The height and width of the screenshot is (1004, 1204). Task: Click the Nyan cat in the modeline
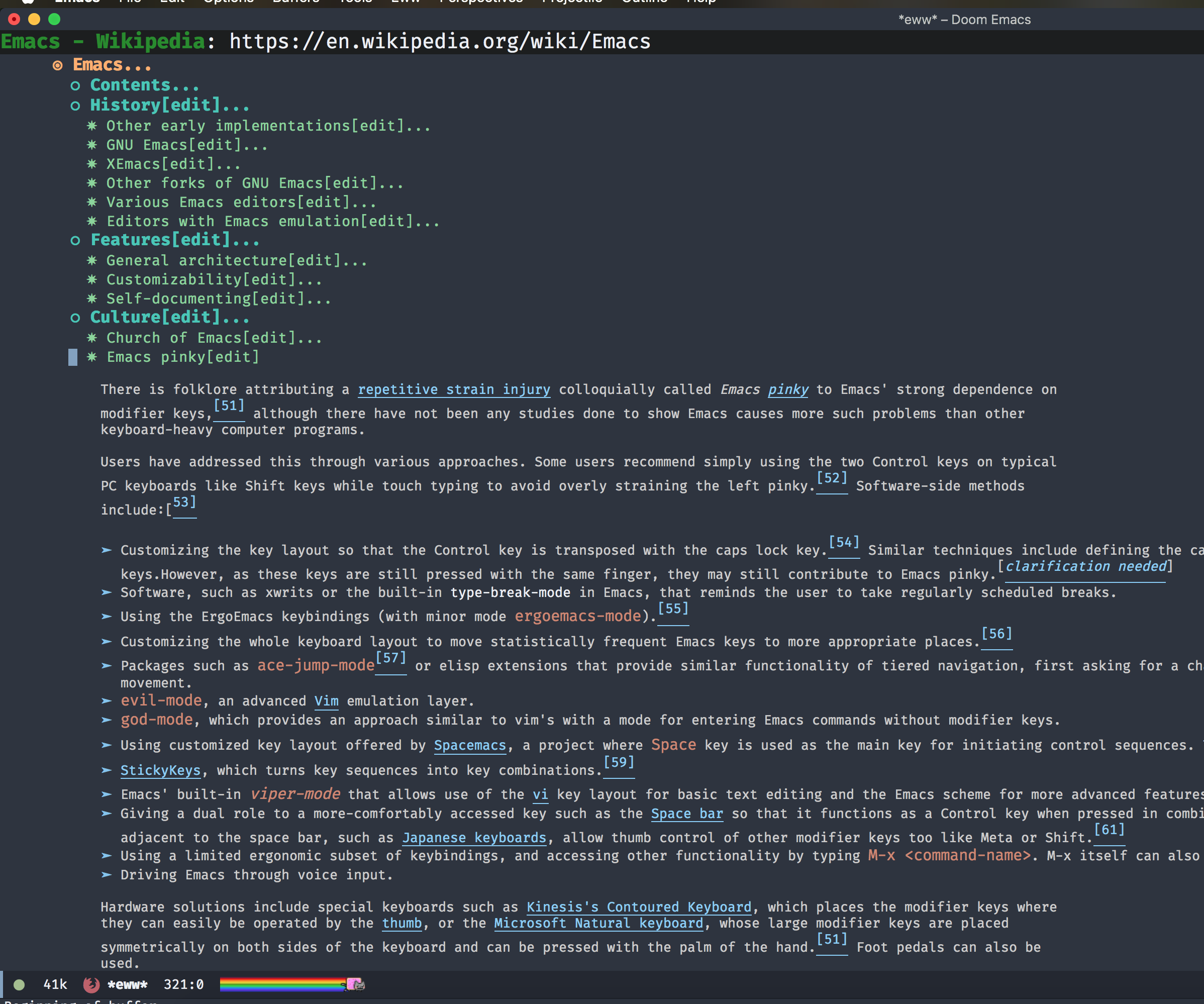355,984
